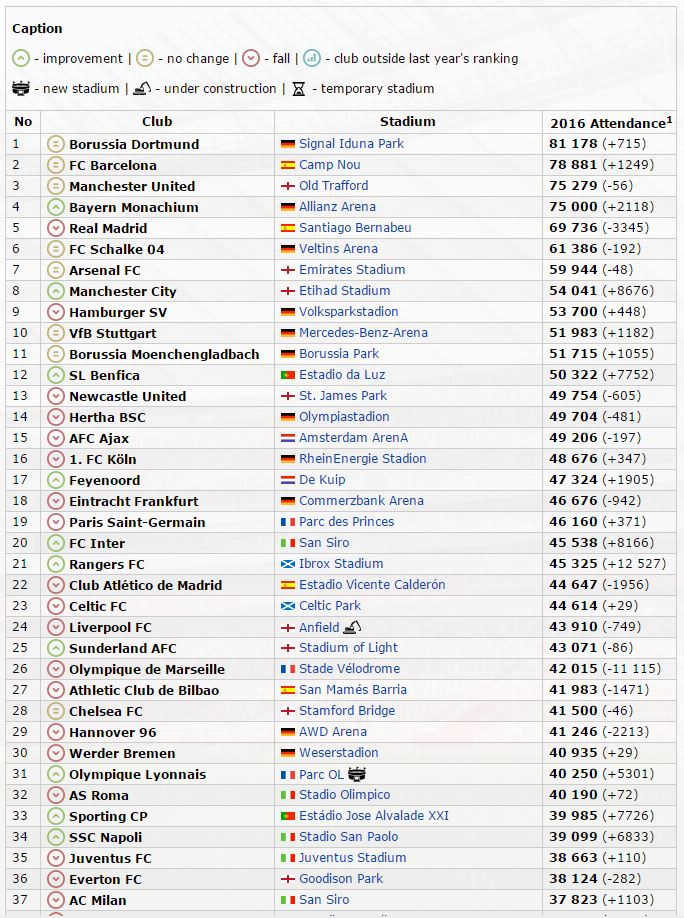This screenshot has width=684, height=918.
Task: Follow the Santiago Bernabeu stadium link
Action: click(x=355, y=227)
